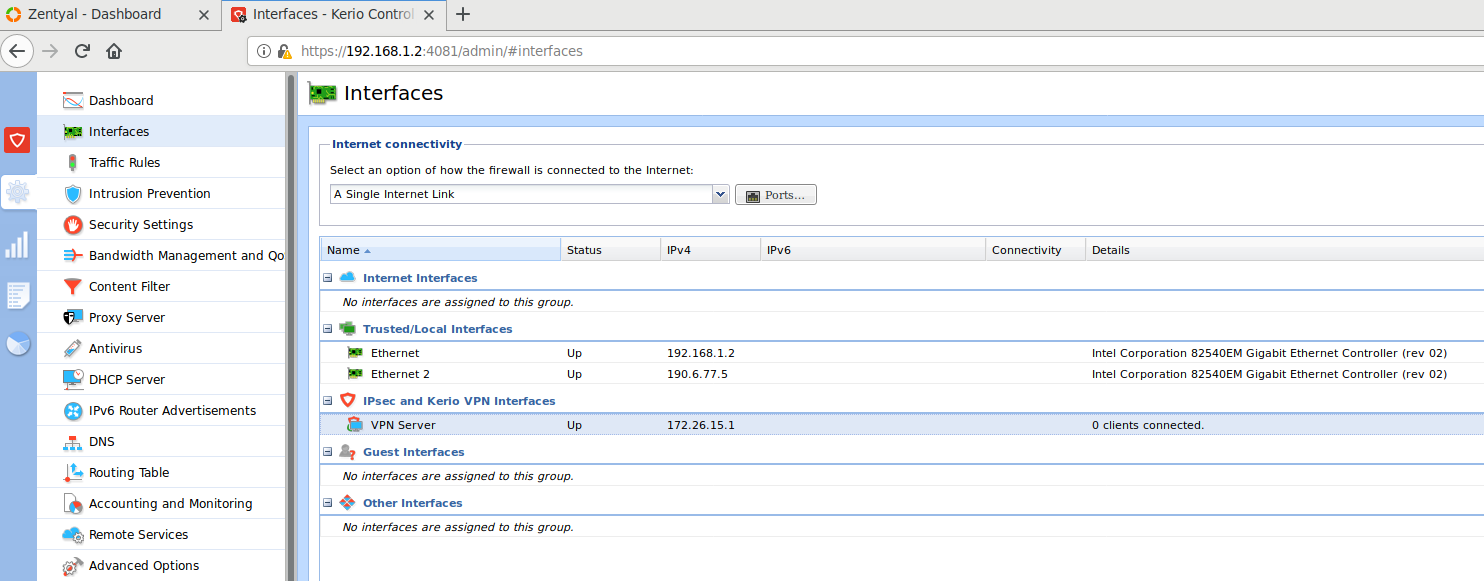Click the VPN Server row icon

354,425
